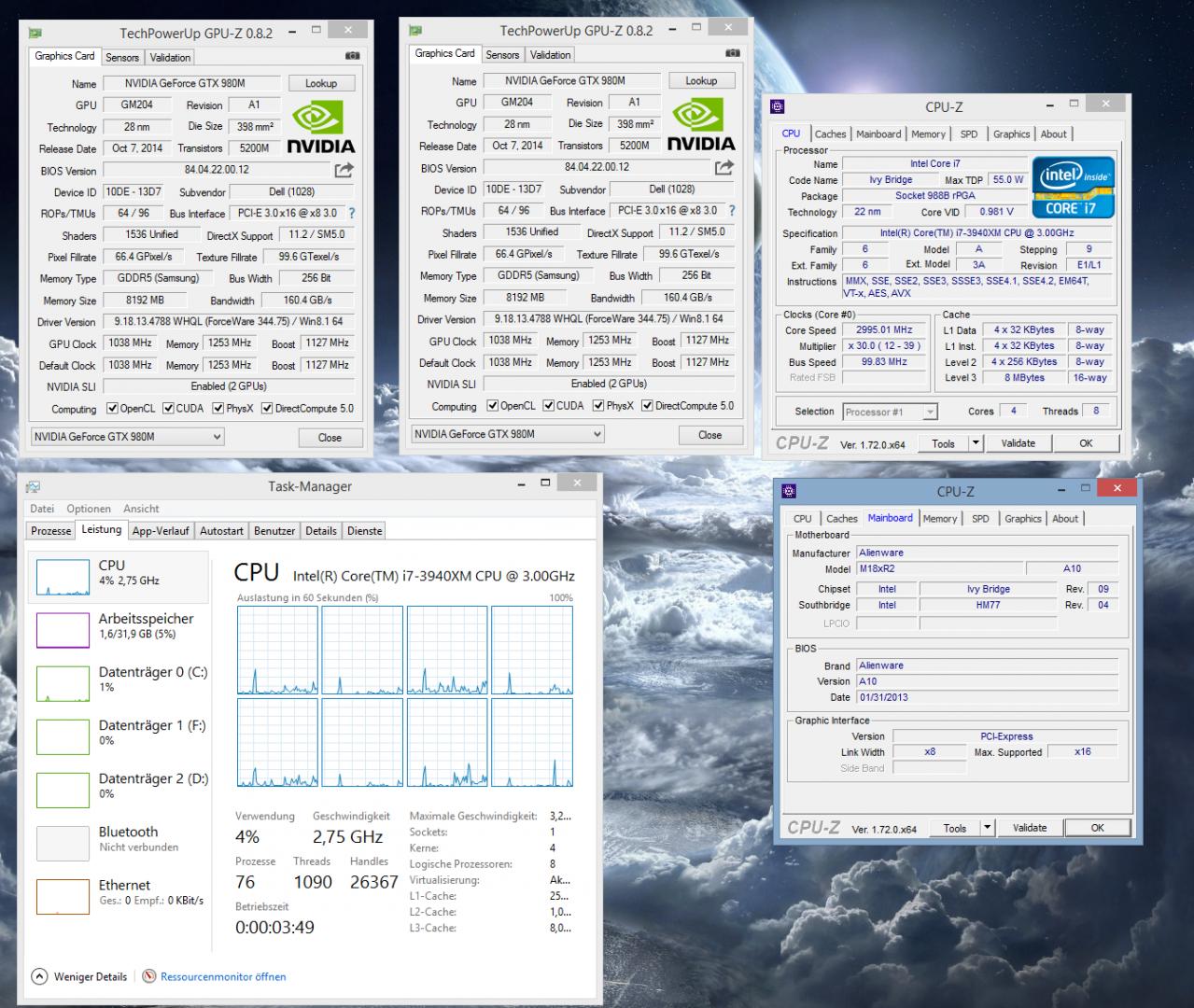1194x1008 pixels.
Task: Click the Task-Manager title bar icon
Action: (x=34, y=486)
